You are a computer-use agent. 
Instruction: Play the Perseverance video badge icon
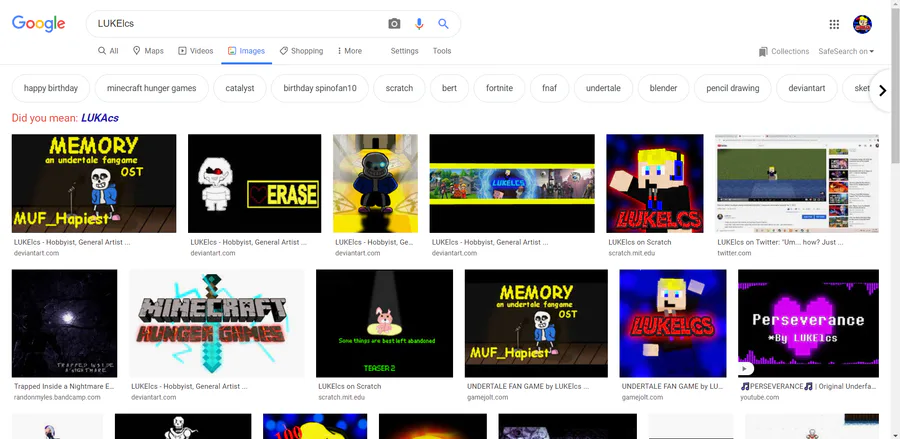[746, 369]
